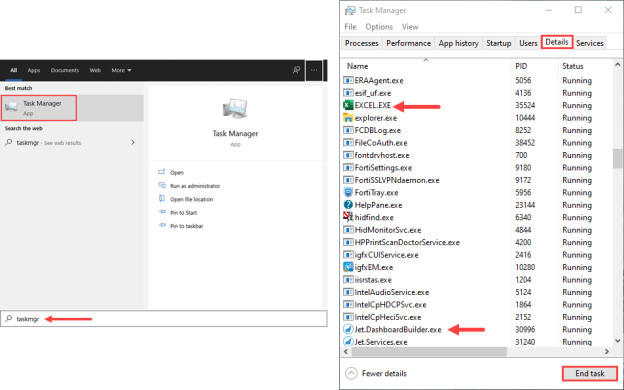The width and height of the screenshot is (624, 390).
Task: Click the End task button
Action: coord(590,373)
